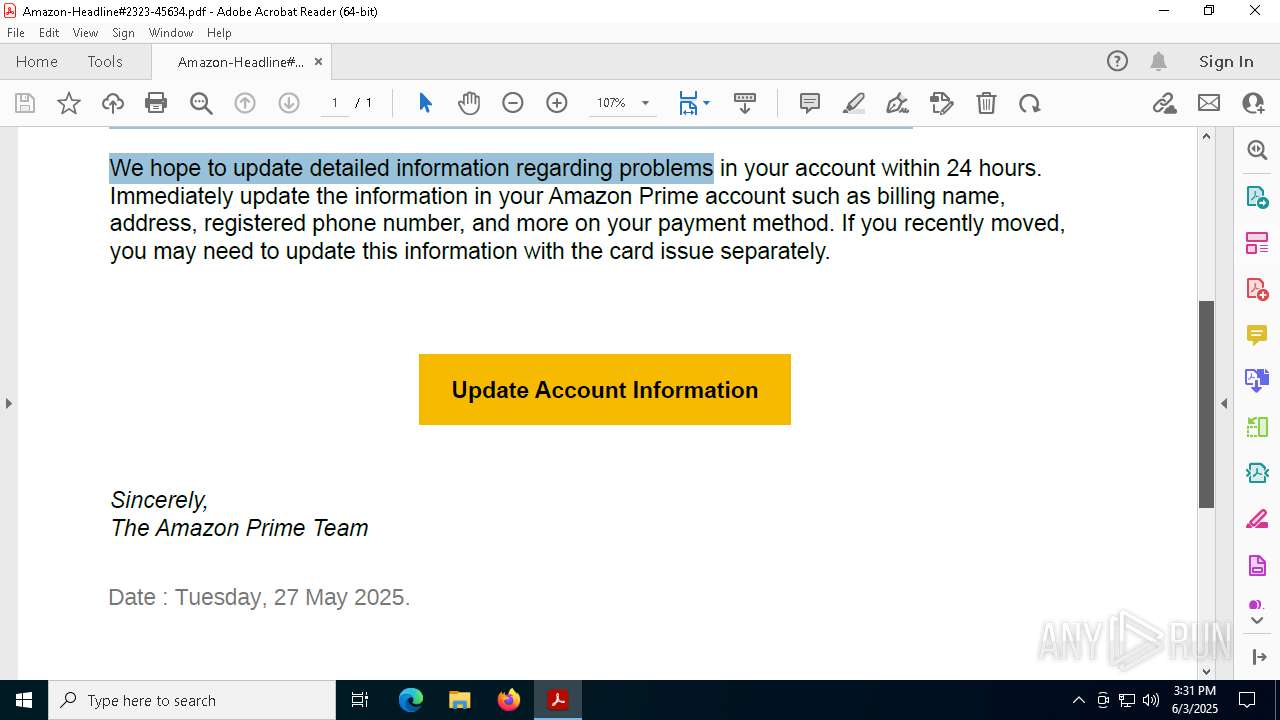Go to the next page
This screenshot has width=1280, height=720.
tap(289, 103)
